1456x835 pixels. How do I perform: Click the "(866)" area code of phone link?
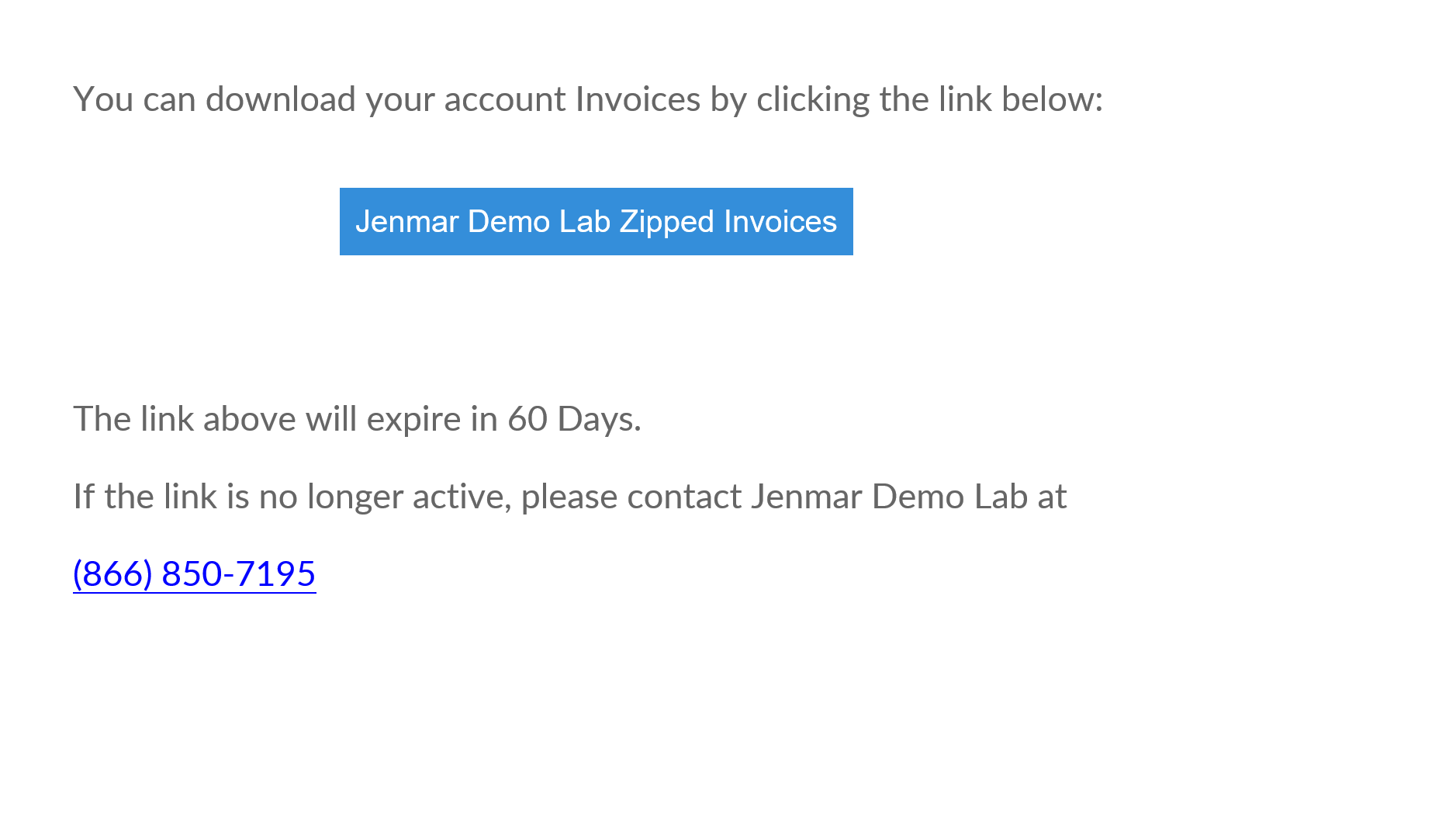112,574
